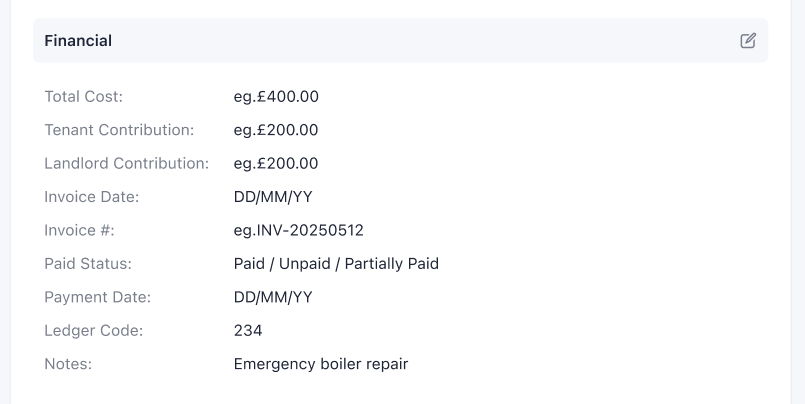
Task: Click the Total Cost label
Action: 84,97
